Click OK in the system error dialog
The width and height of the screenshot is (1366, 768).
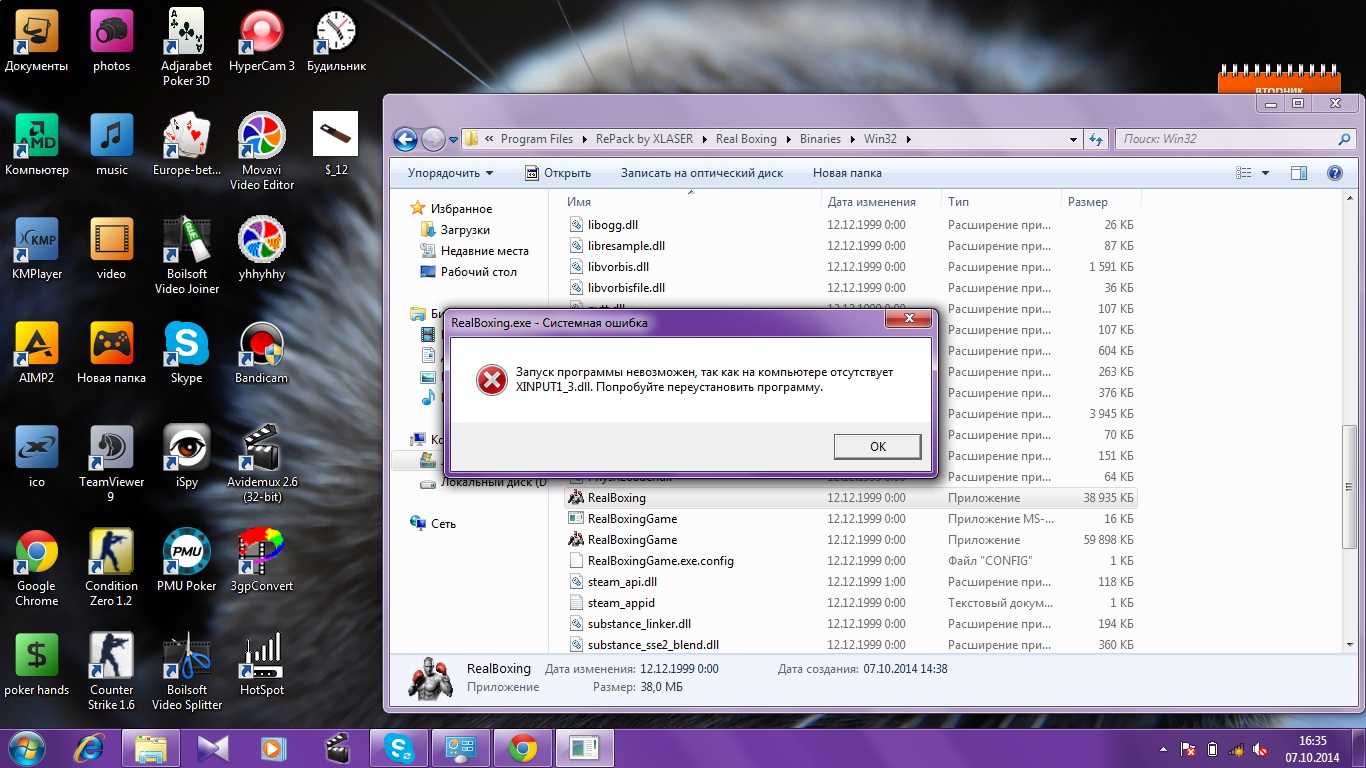(877, 446)
